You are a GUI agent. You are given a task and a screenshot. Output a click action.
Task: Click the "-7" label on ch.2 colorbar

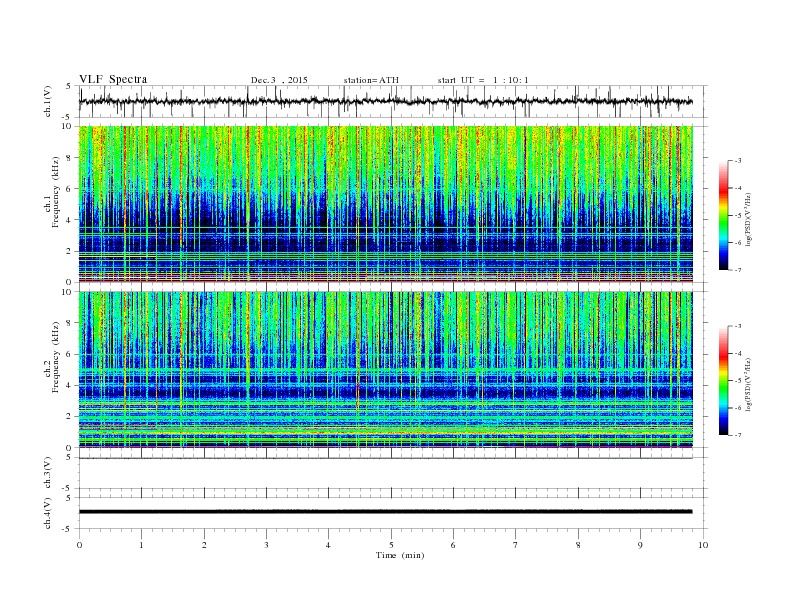pyautogui.click(x=737, y=435)
